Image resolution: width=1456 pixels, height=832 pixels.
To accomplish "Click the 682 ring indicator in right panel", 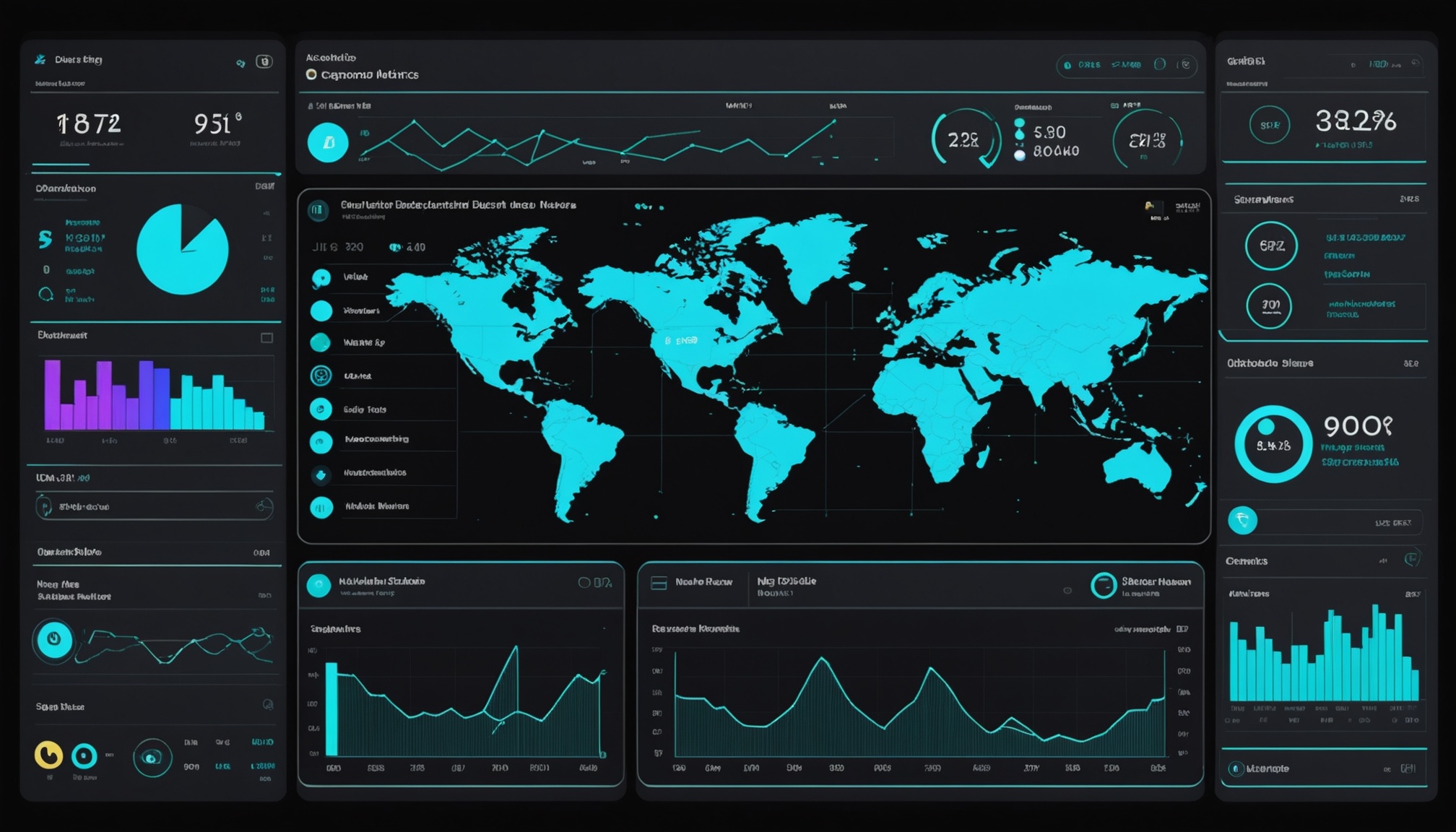I will point(1271,246).
